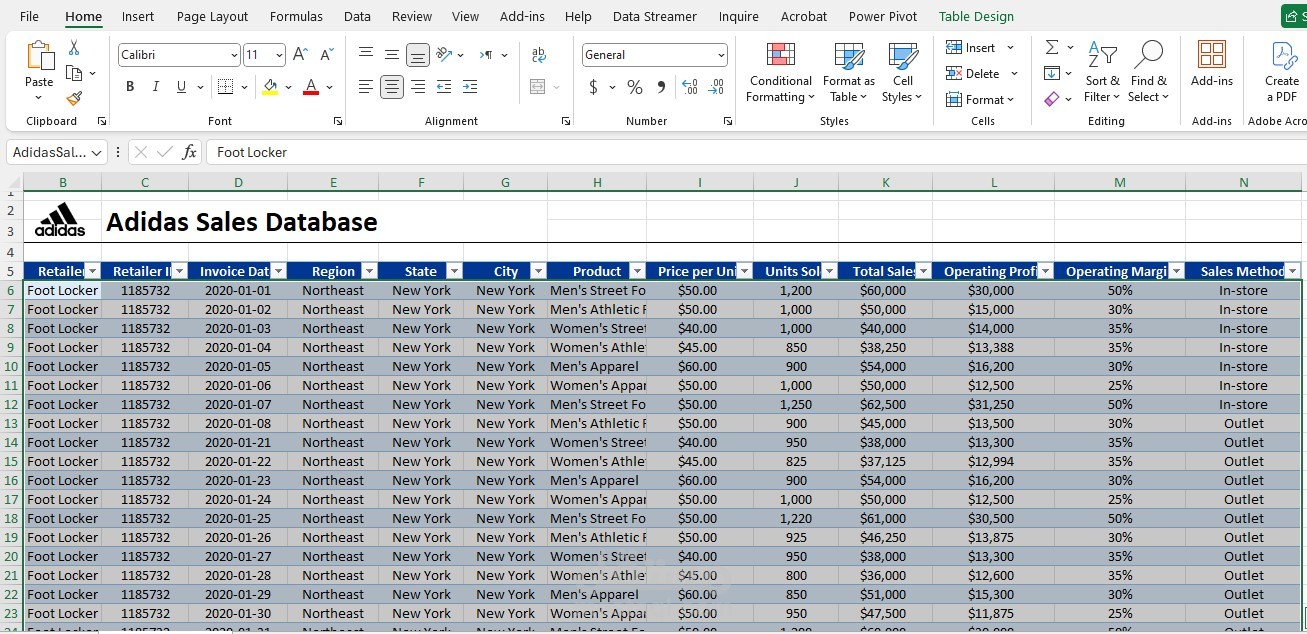Apply Percent Style format

[634, 87]
